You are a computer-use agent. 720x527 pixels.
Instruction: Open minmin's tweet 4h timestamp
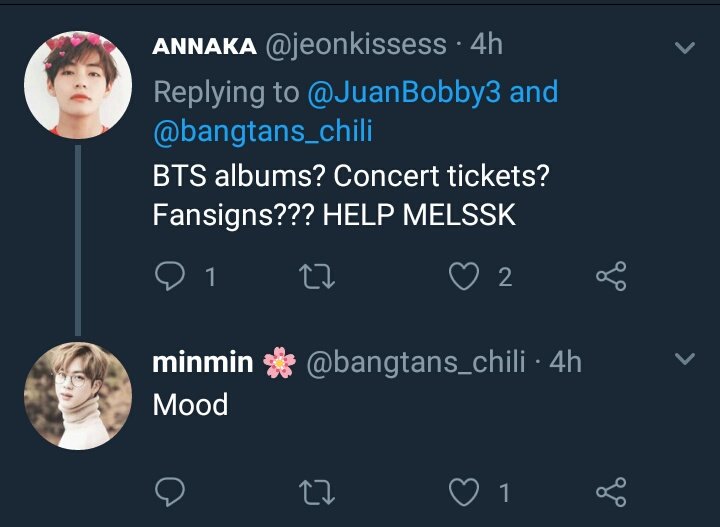[566, 362]
